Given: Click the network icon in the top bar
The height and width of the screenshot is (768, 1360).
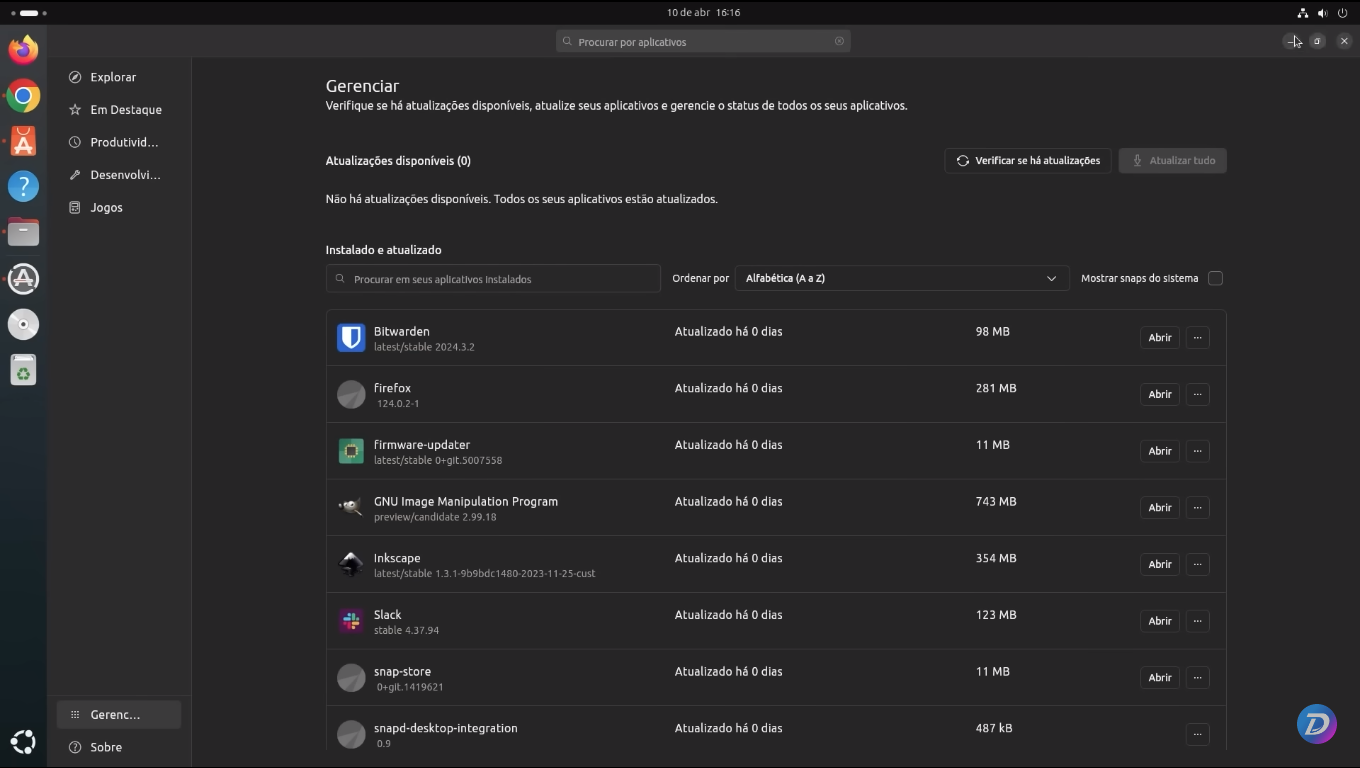Looking at the screenshot, I should tap(1302, 13).
